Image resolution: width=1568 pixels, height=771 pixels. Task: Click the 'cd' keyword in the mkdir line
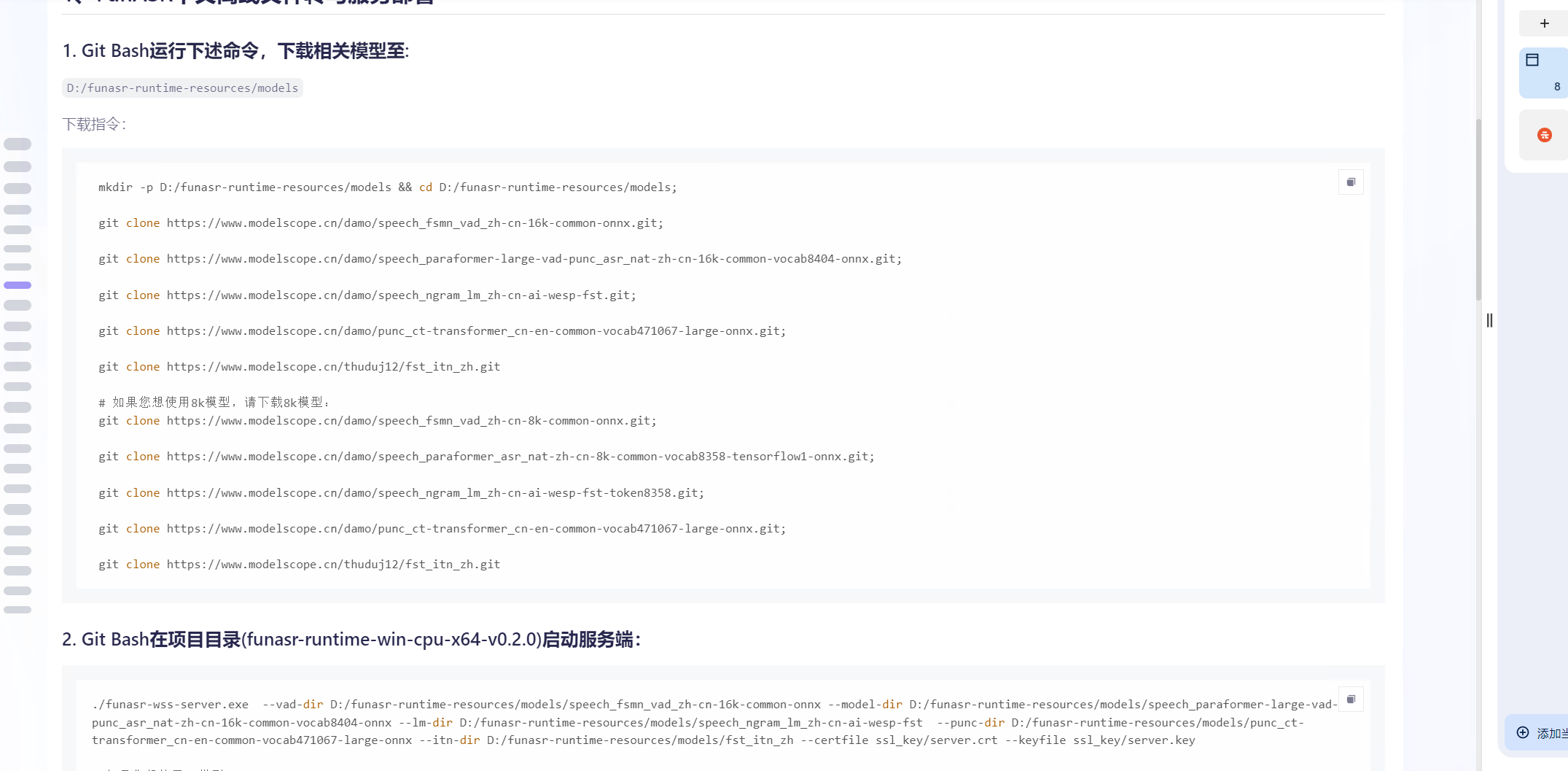click(x=426, y=187)
